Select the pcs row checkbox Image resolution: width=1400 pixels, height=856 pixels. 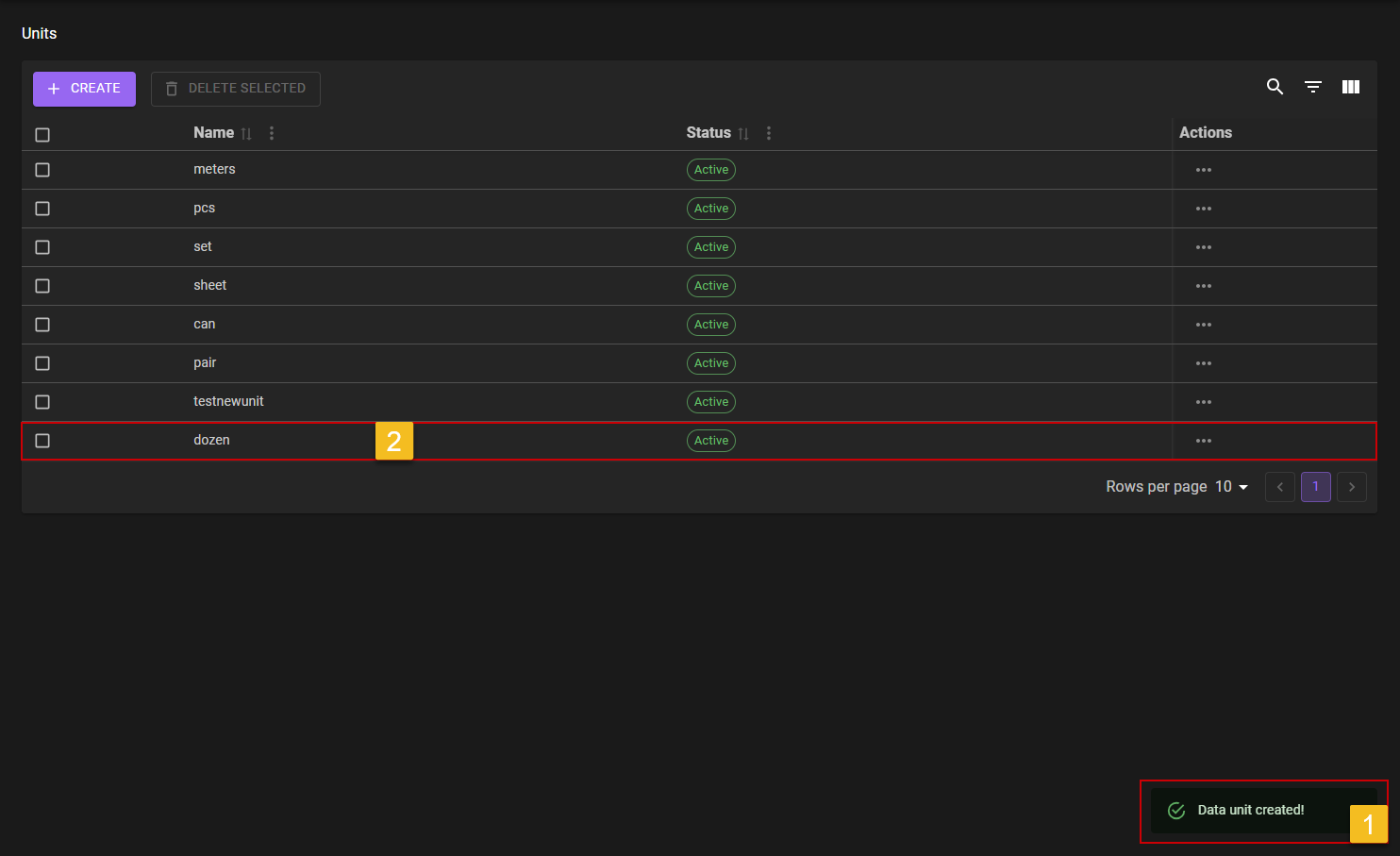point(42,209)
